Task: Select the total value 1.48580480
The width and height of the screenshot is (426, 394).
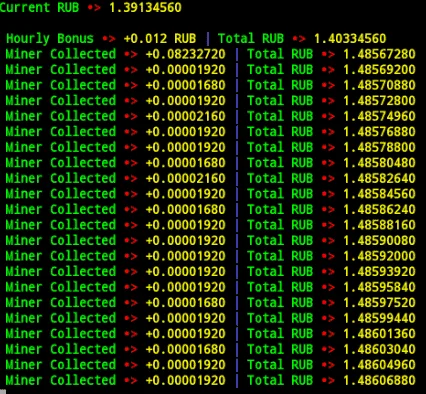Action: pyautogui.click(x=379, y=163)
